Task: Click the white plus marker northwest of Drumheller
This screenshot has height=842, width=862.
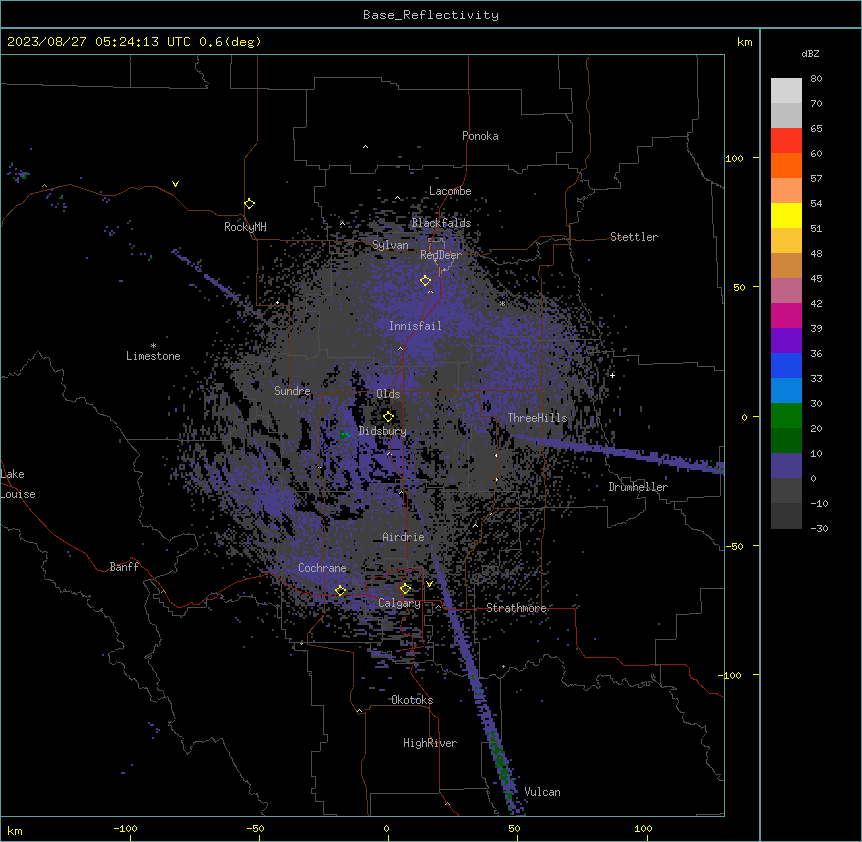Action: point(612,375)
